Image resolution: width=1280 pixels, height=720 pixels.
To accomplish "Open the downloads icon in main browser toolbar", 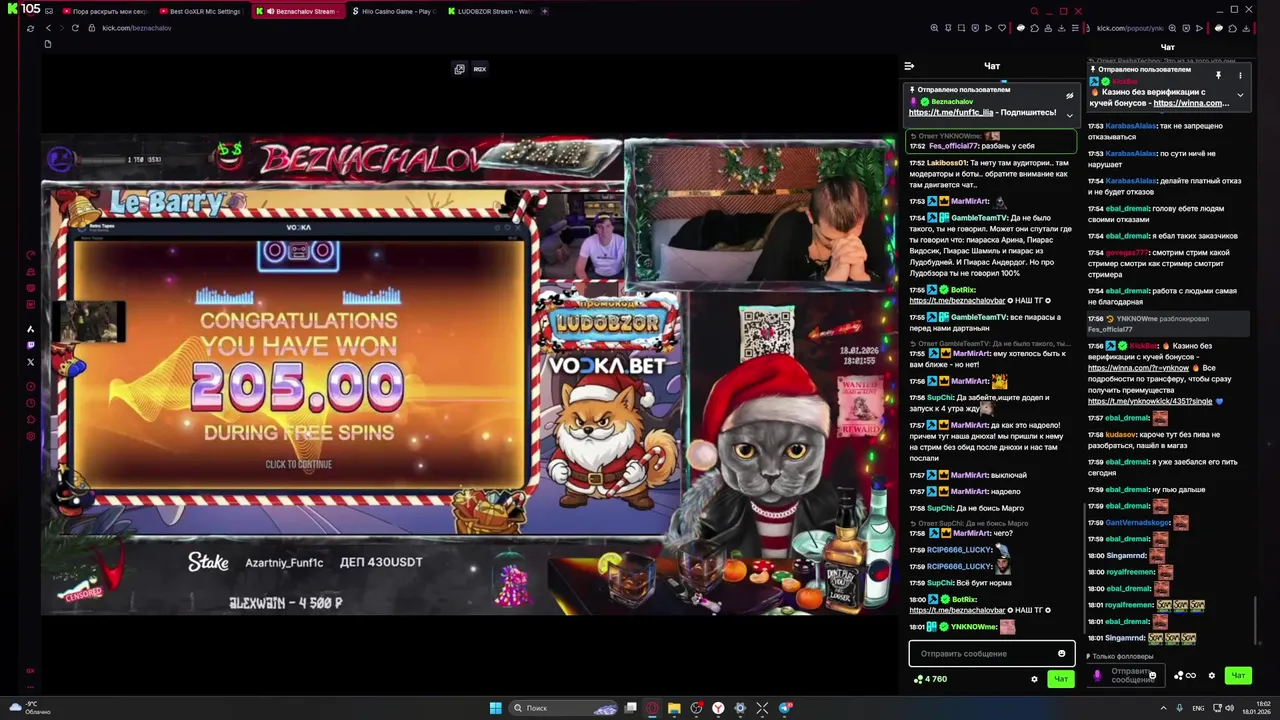I will click(x=1060, y=28).
